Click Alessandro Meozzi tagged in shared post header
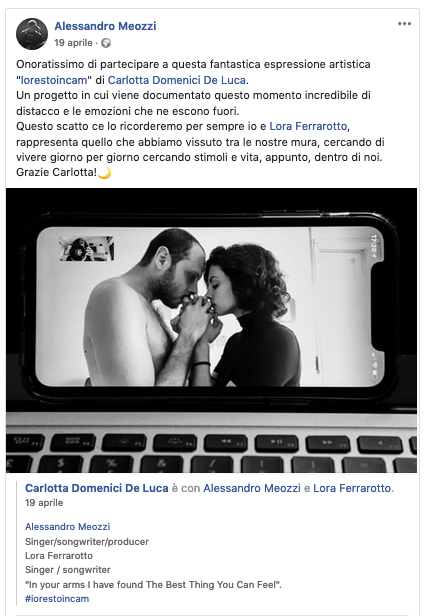 [252, 488]
